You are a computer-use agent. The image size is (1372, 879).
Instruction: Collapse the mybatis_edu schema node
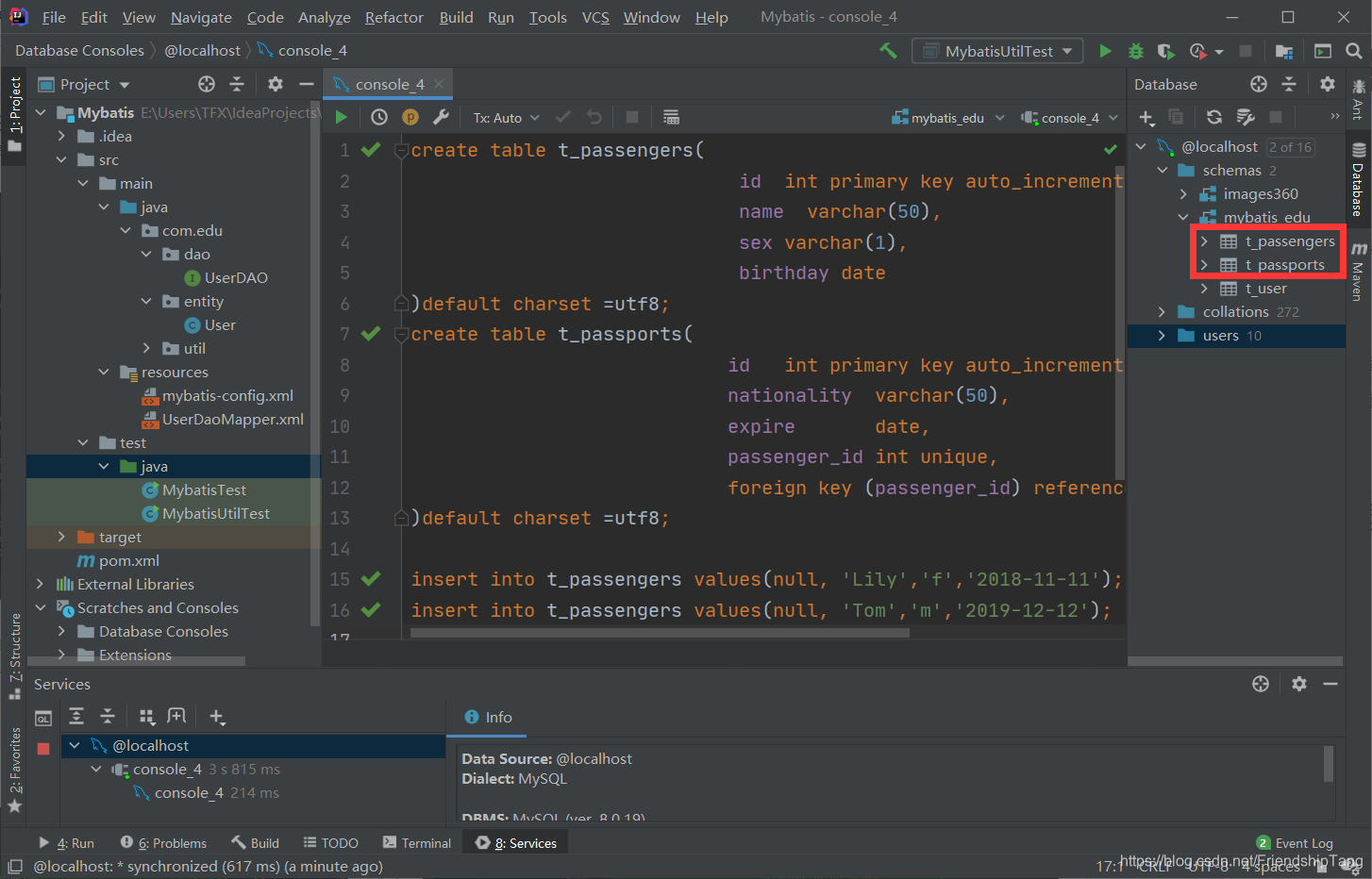(x=1183, y=218)
